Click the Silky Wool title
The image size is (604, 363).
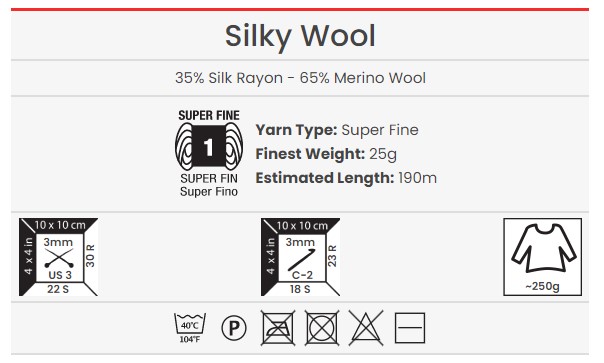(300, 36)
